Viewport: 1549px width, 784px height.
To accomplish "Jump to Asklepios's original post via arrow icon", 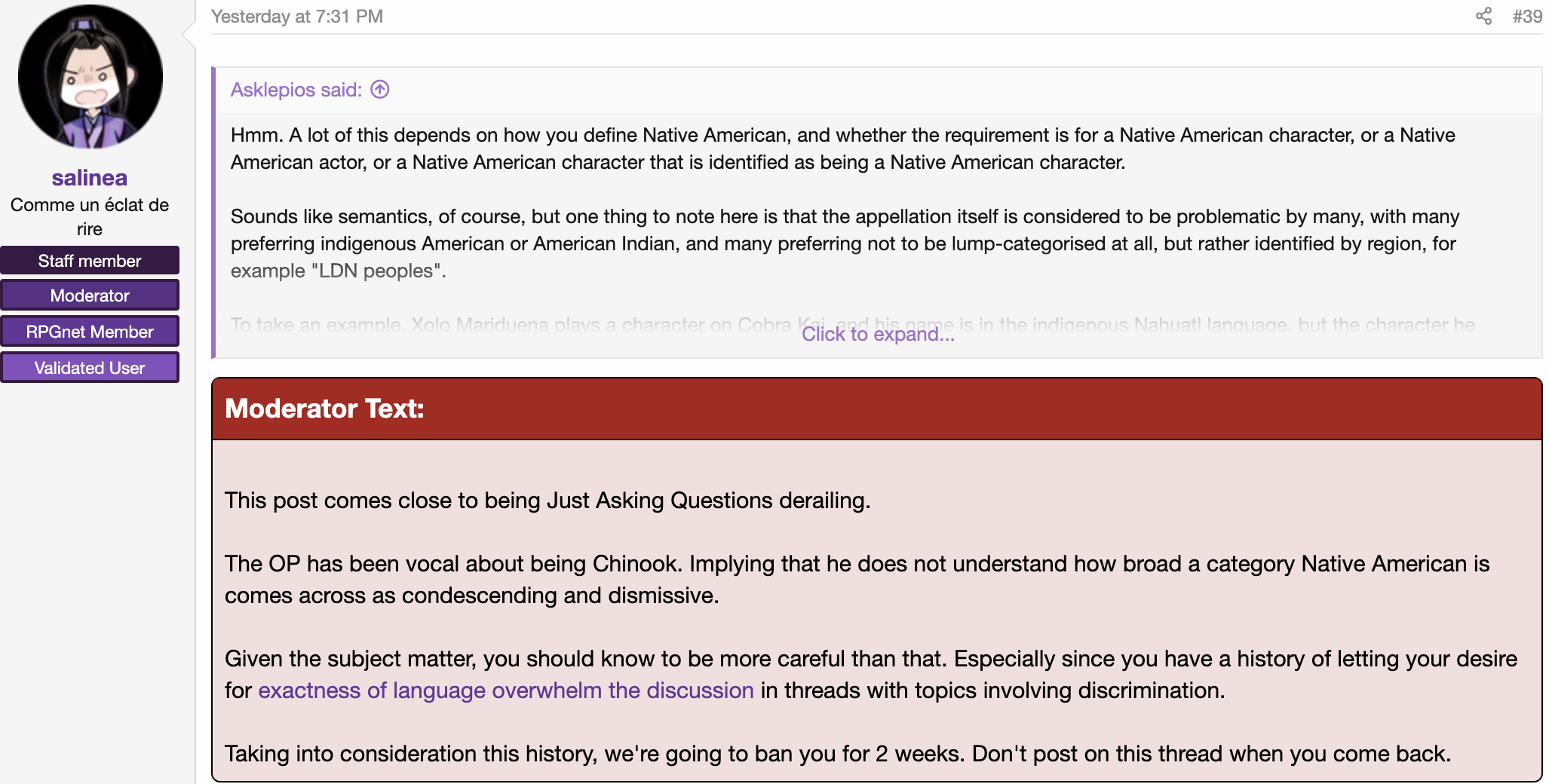I will [x=380, y=90].
